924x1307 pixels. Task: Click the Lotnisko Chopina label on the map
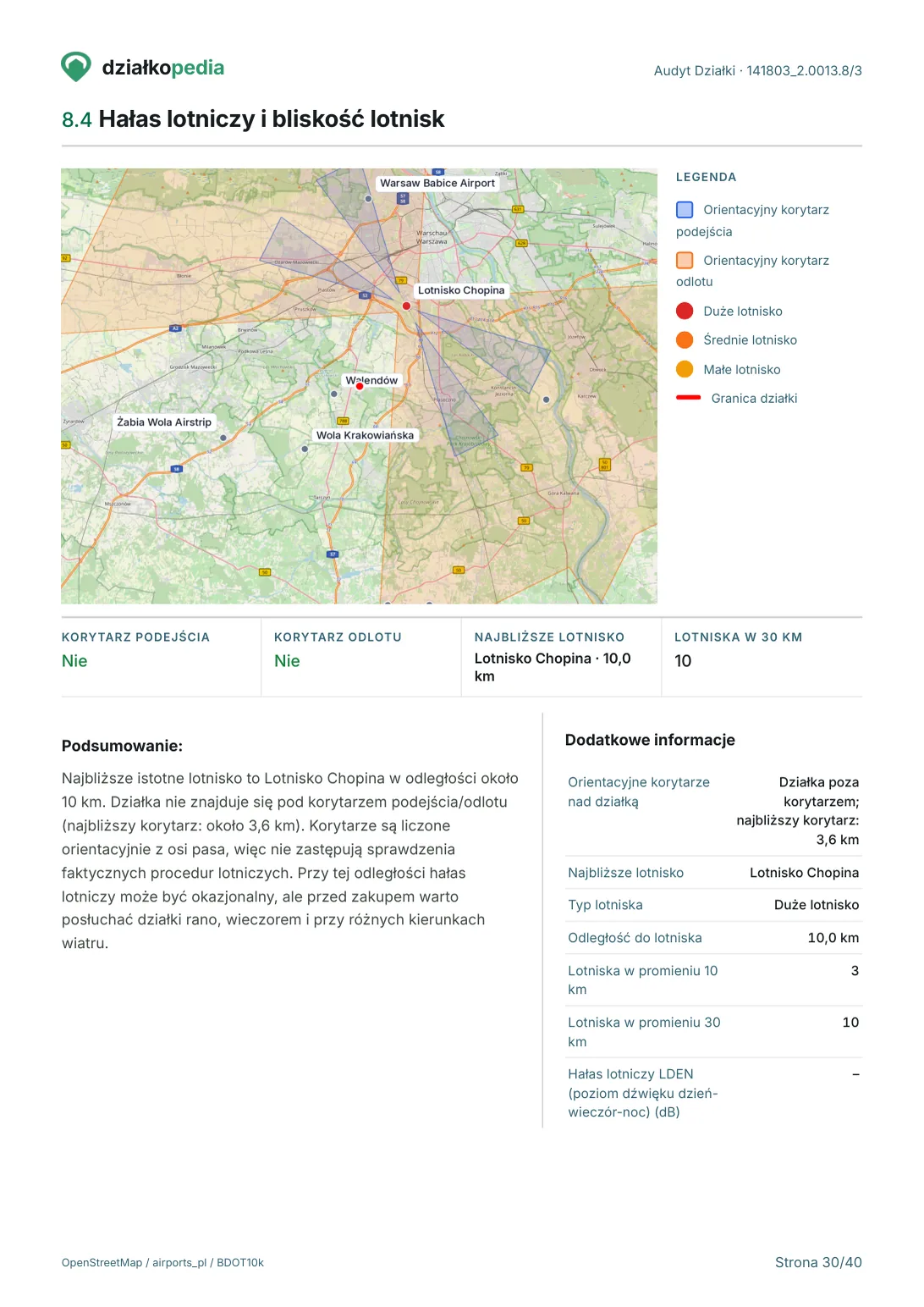coord(461,290)
